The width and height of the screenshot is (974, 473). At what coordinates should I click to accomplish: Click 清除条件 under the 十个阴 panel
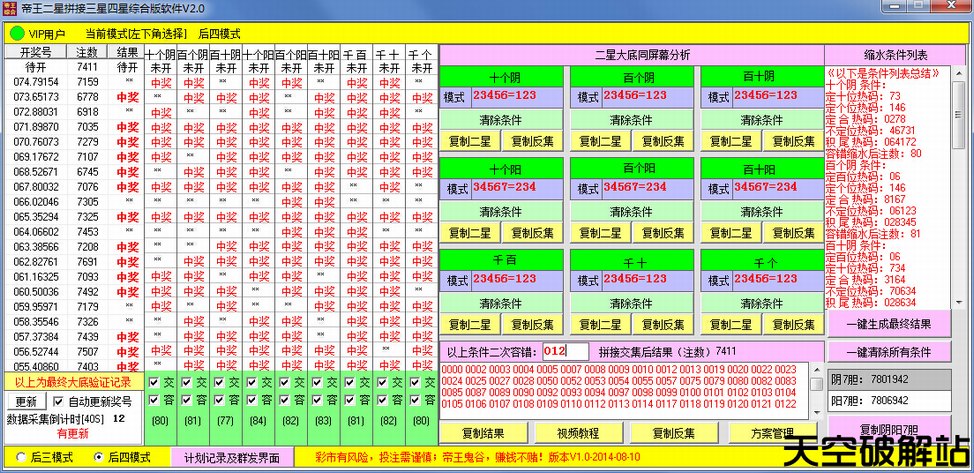tap(501, 120)
